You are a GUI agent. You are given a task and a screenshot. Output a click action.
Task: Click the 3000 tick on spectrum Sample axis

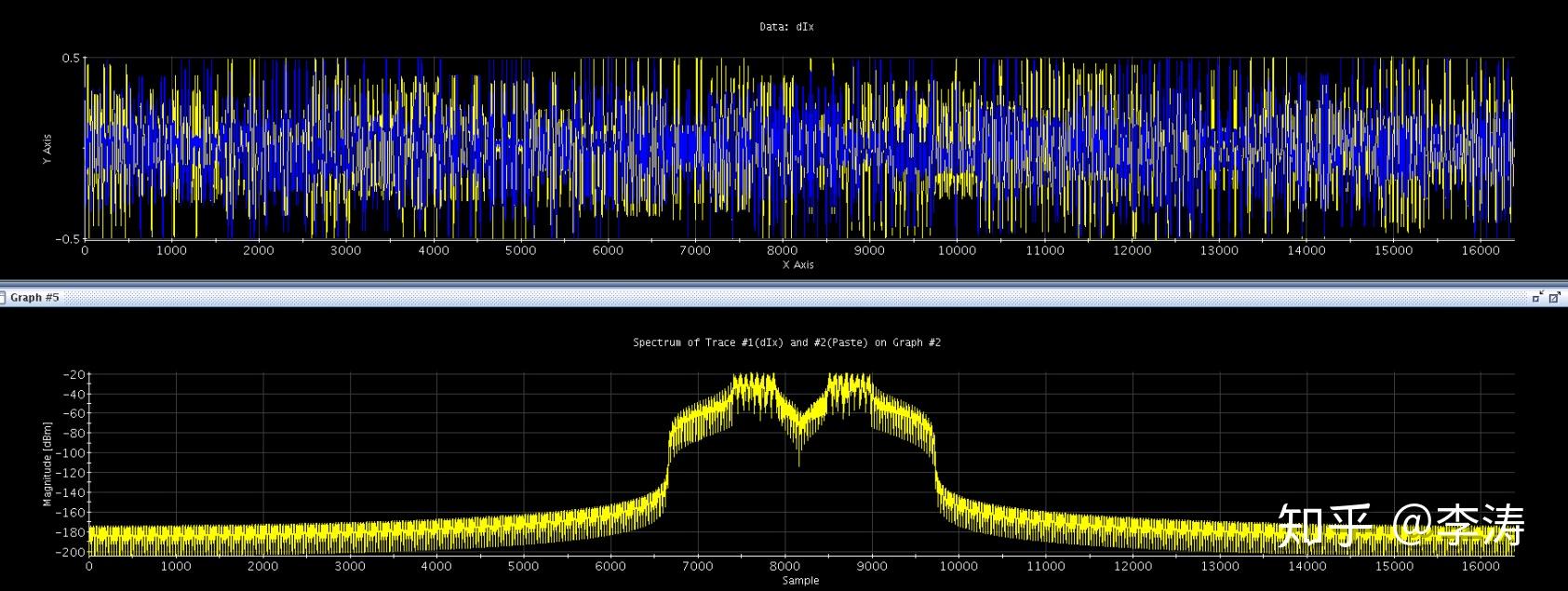pos(350,566)
